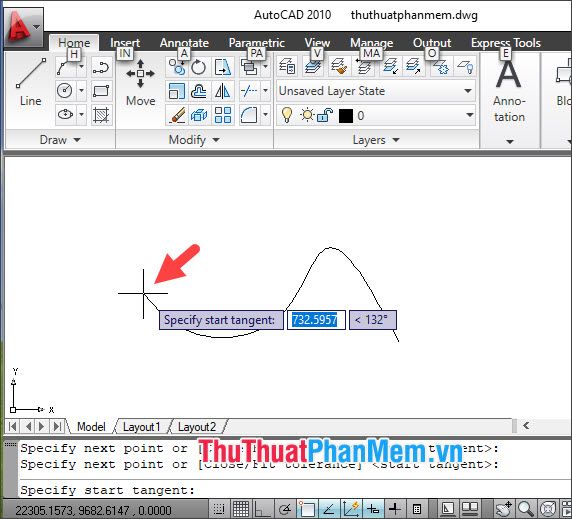This screenshot has height=519, width=572.
Task: Toggle Dynamic UCS in status bar
Action: coord(351,509)
